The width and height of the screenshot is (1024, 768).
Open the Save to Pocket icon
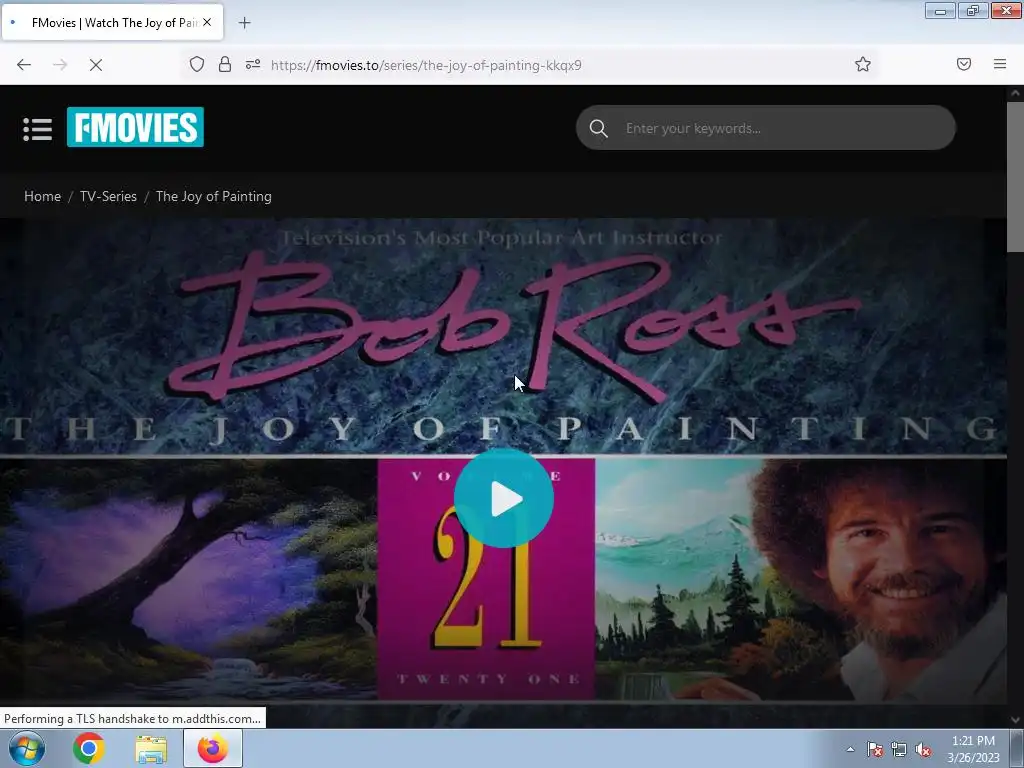[964, 64]
